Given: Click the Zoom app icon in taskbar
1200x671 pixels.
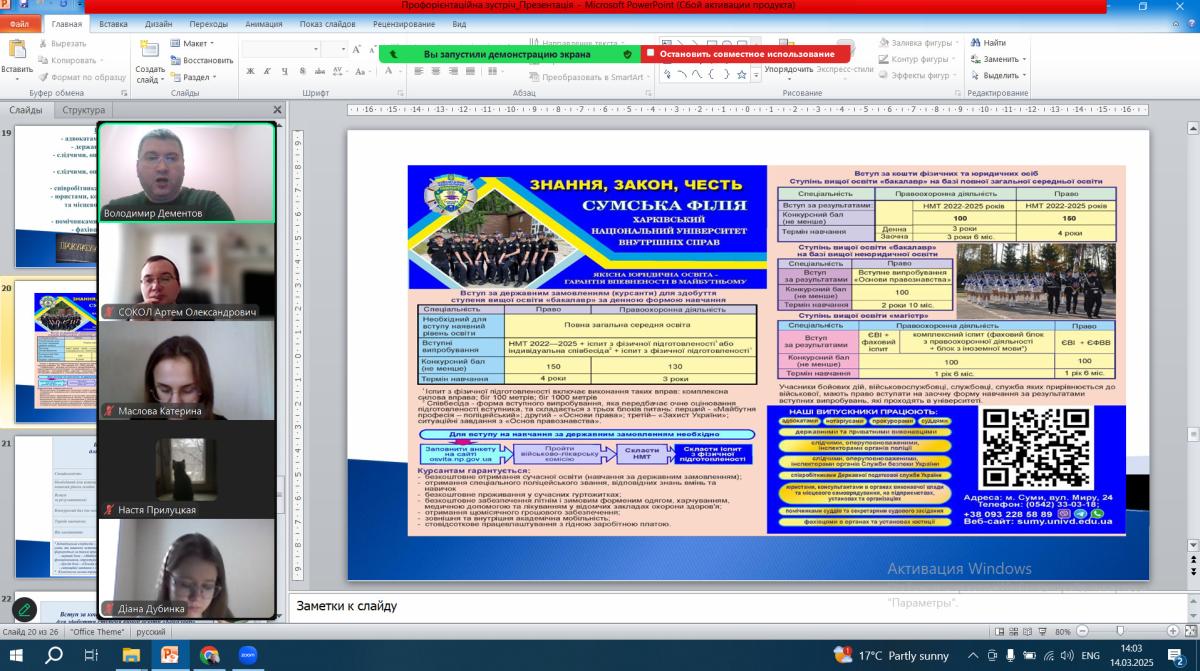Looking at the screenshot, I should [x=248, y=655].
